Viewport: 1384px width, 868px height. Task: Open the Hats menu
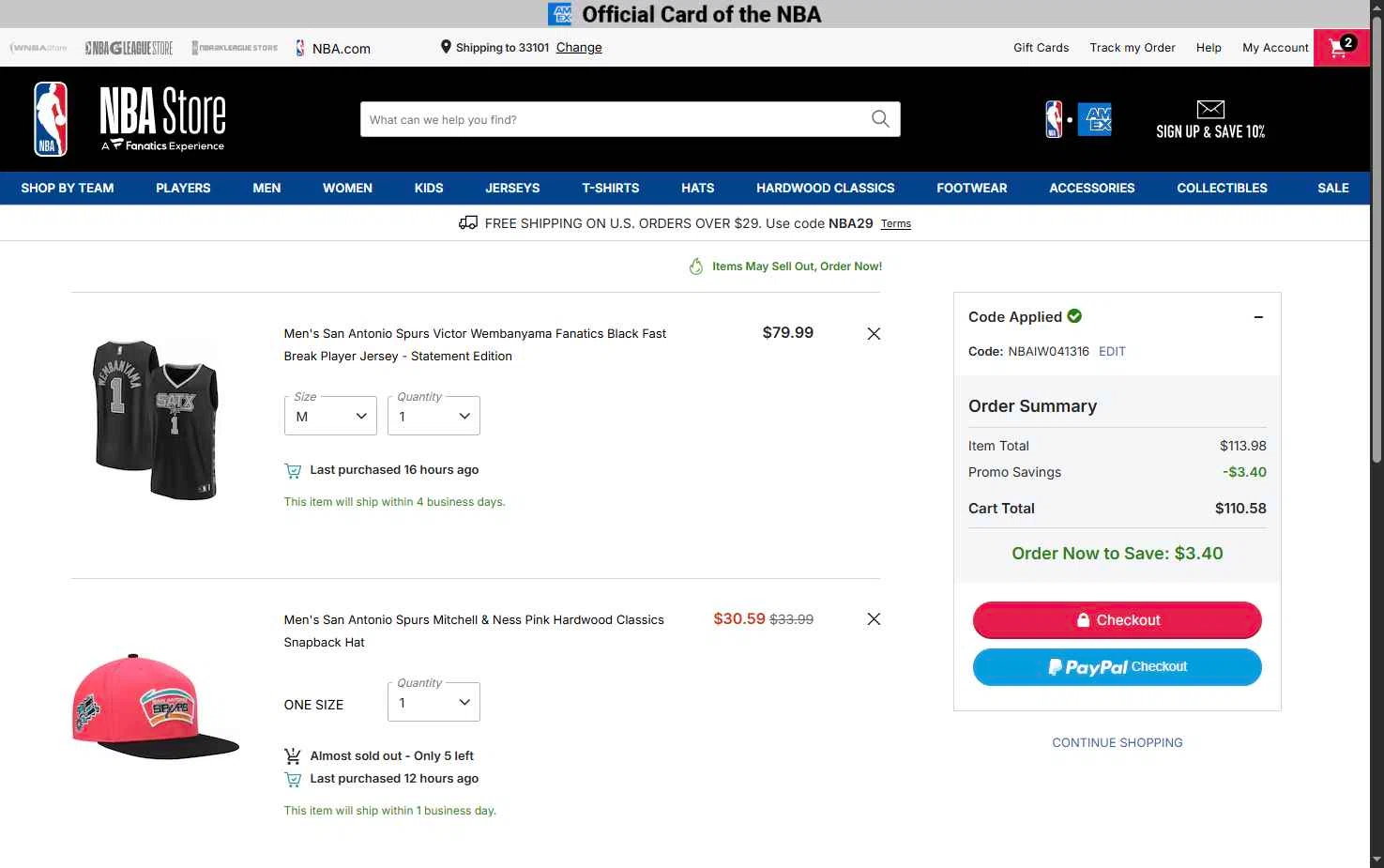click(697, 188)
